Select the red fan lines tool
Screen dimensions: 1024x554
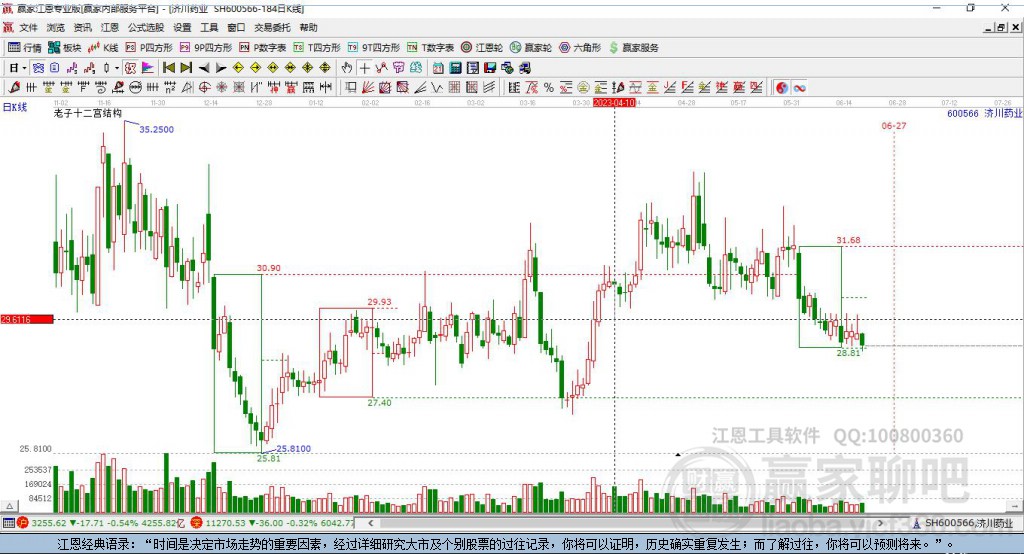[x=368, y=88]
